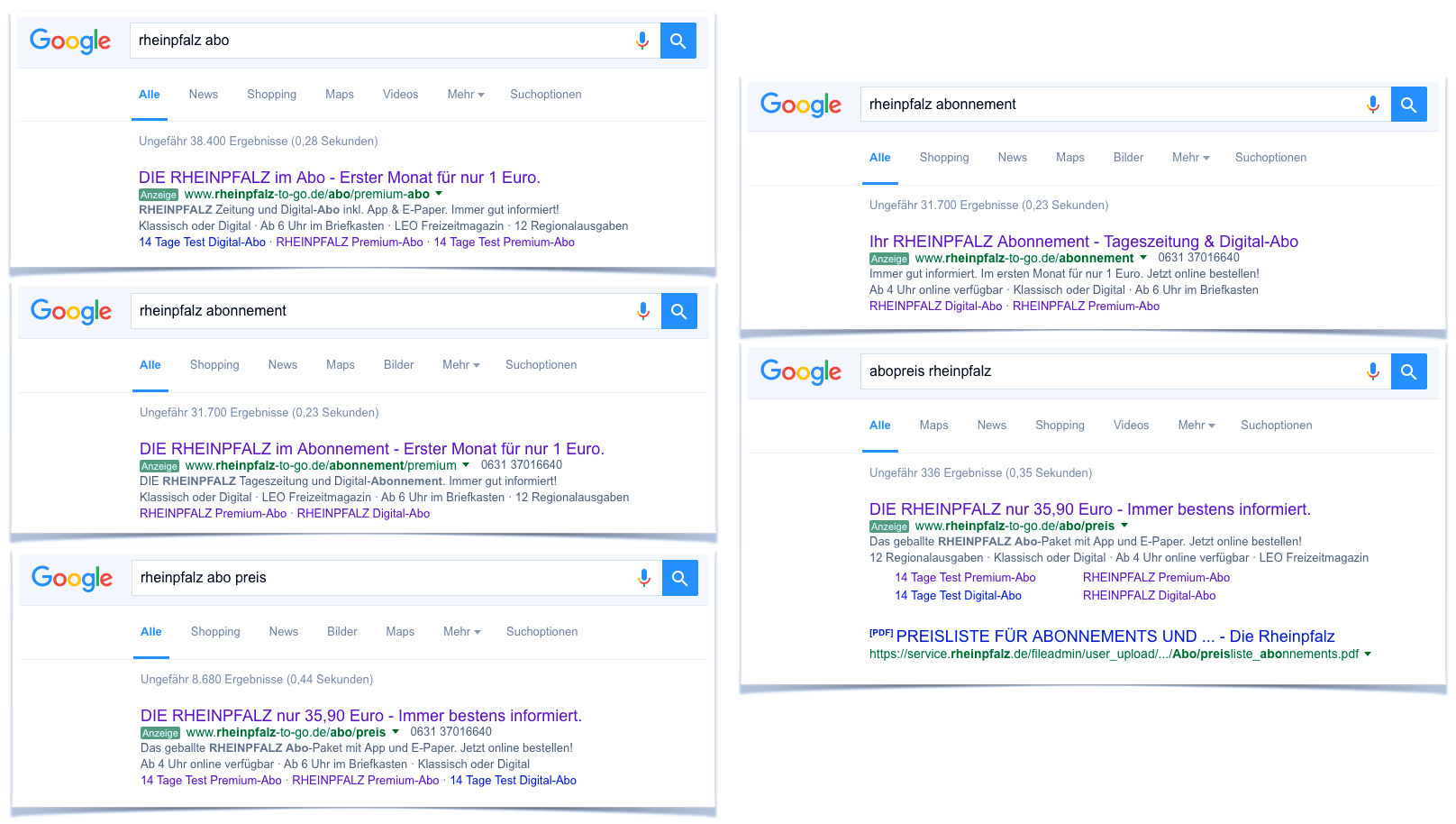This screenshot has height=824, width=1456.
Task: Click the blue magnifier button for "rheinpfalz abo preis"
Action: pyautogui.click(x=680, y=578)
